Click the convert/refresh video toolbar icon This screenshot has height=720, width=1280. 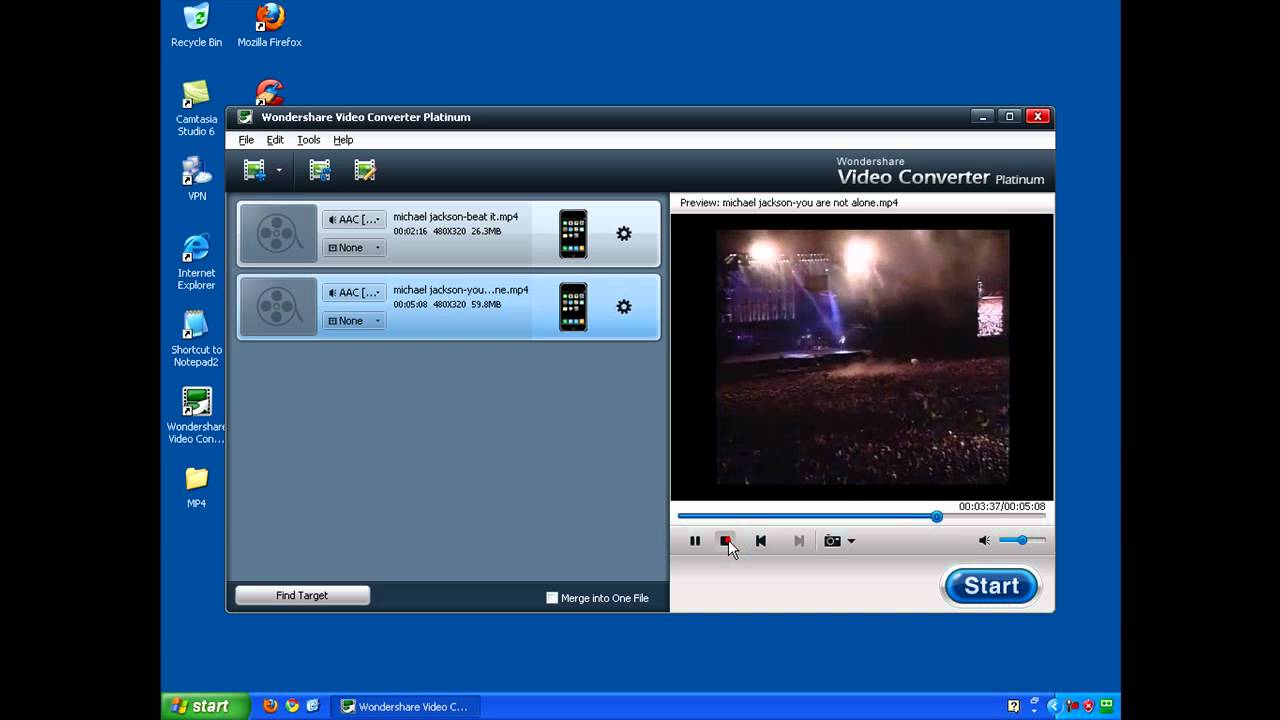click(320, 170)
